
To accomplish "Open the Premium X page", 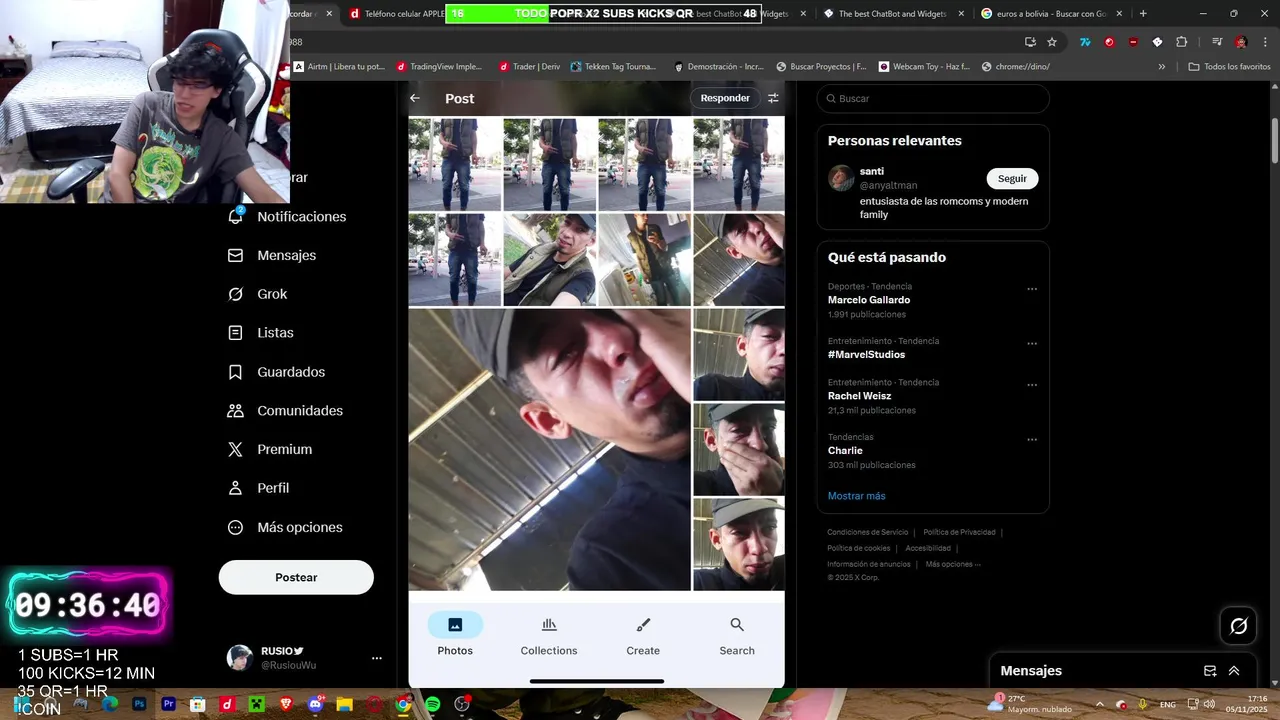I will tap(271, 450).
